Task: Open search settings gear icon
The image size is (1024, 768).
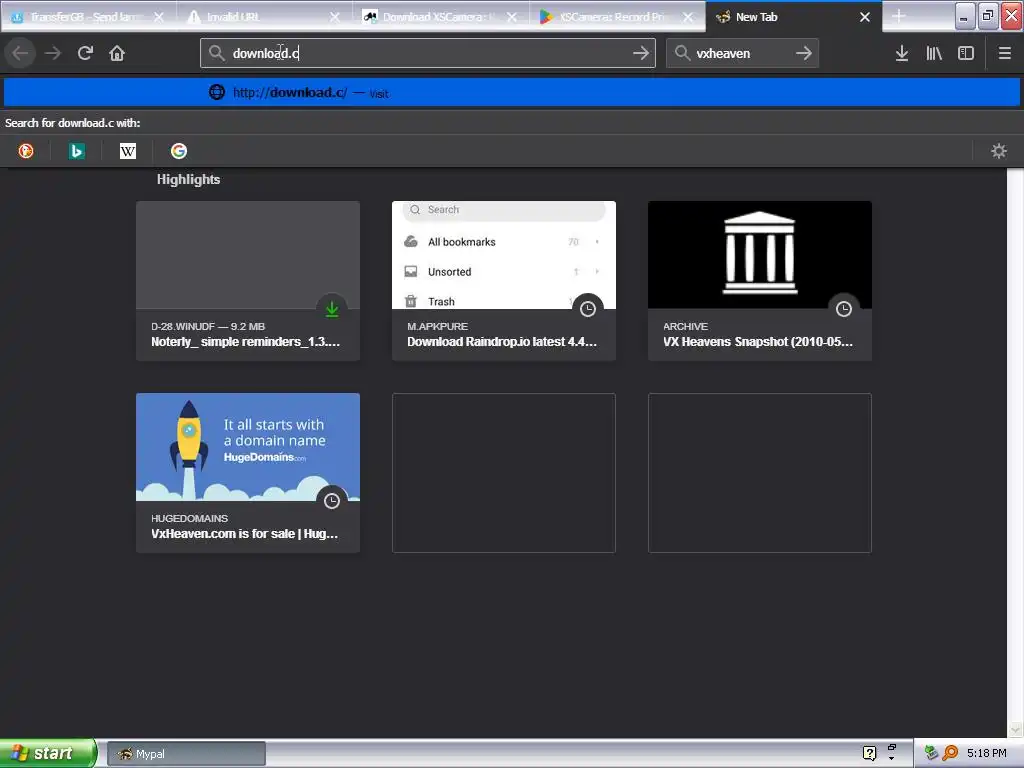Action: tap(999, 151)
